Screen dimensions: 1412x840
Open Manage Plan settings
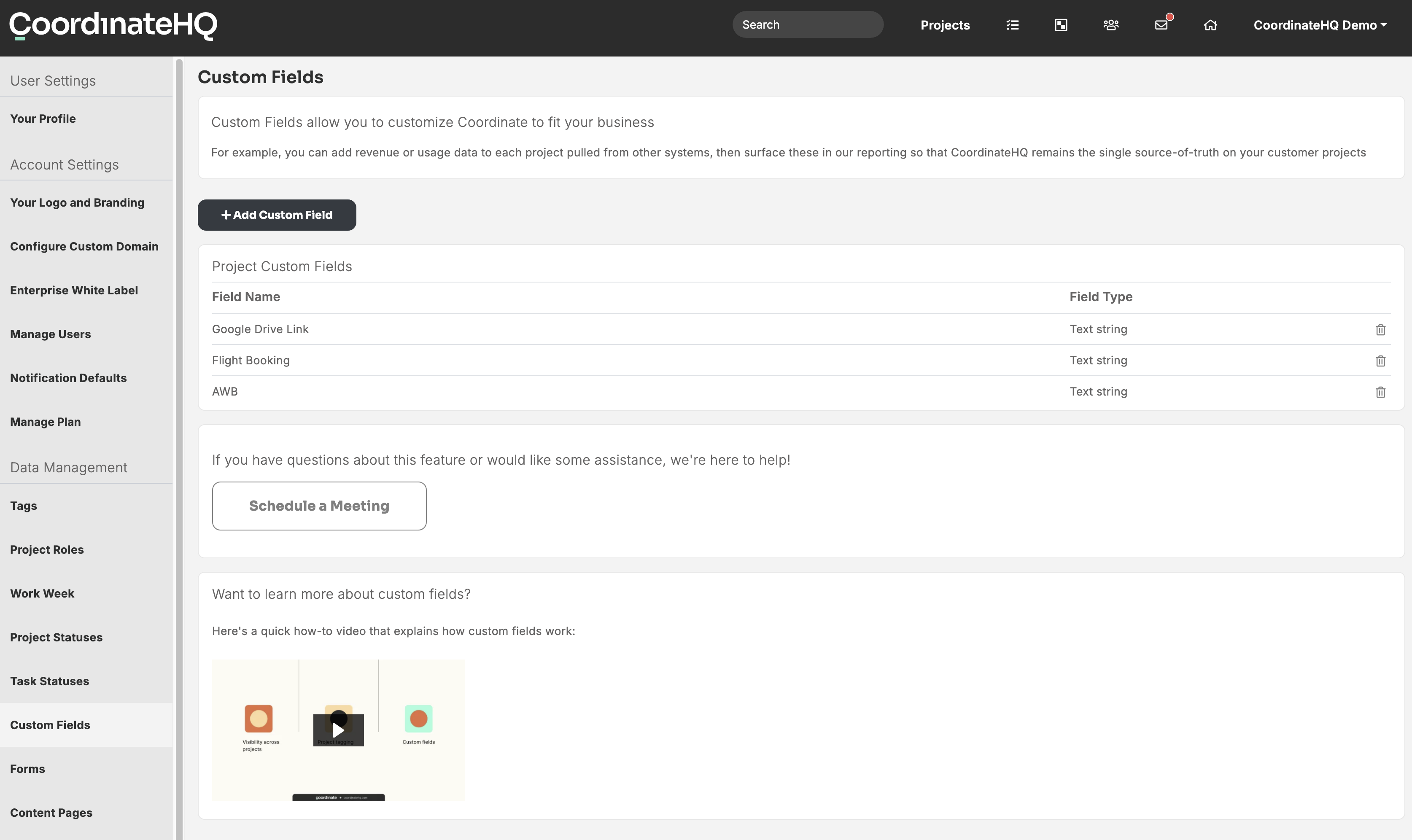[x=45, y=422]
